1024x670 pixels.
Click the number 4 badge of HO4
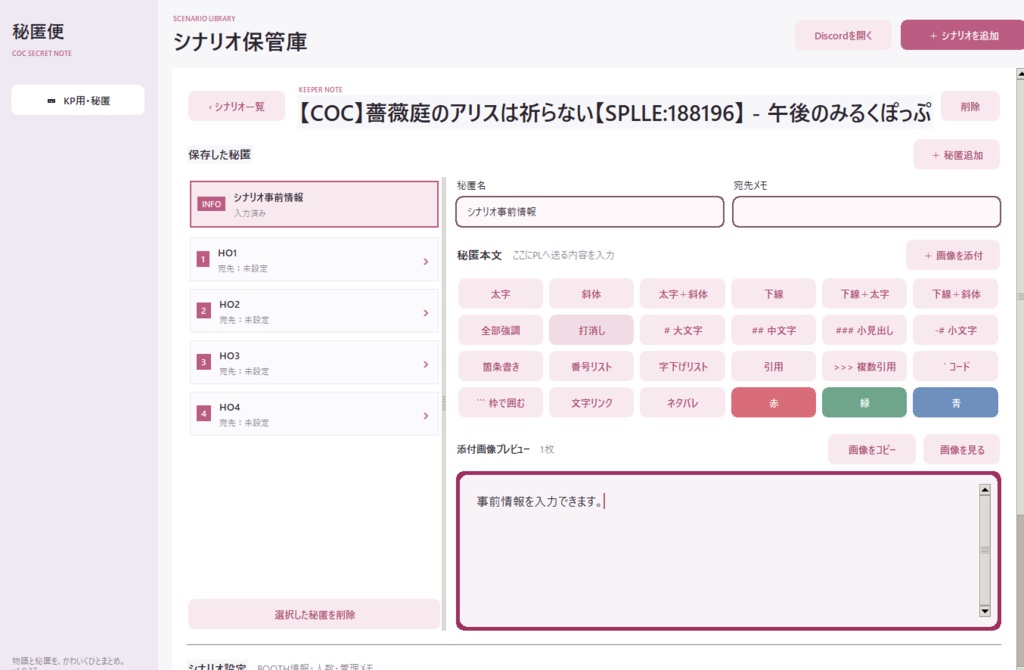point(203,413)
